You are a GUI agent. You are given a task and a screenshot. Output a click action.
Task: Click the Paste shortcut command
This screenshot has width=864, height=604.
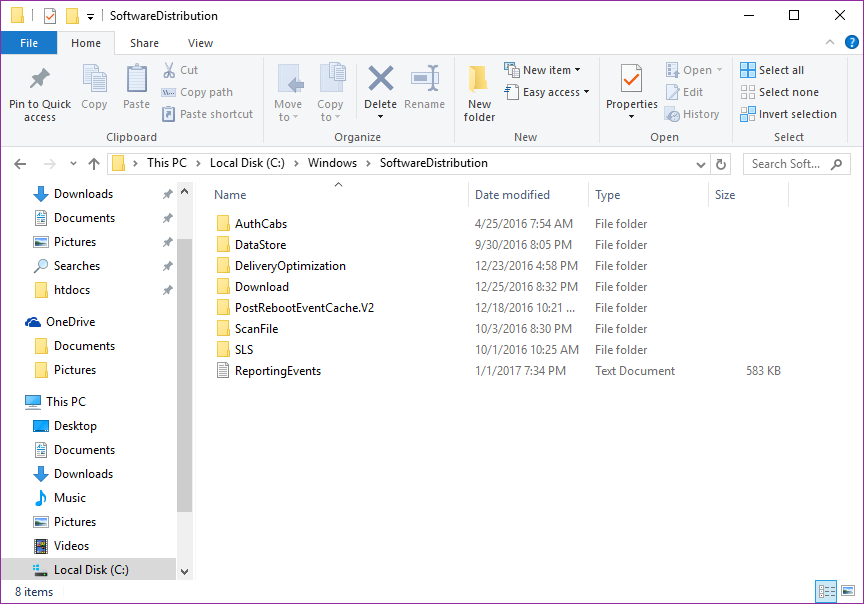tap(207, 114)
